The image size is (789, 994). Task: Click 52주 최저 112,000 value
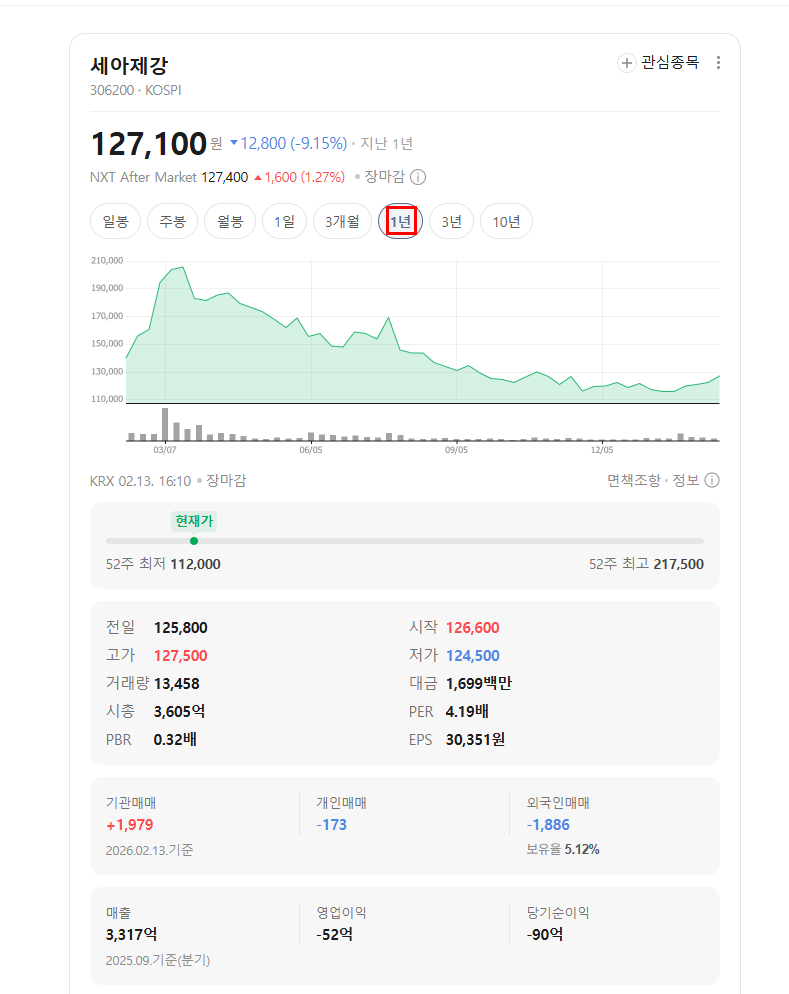tap(195, 564)
